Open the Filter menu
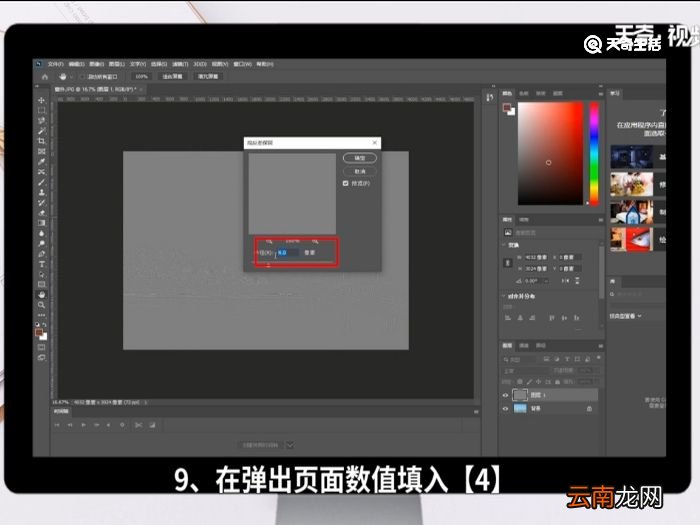The width and height of the screenshot is (700, 525). click(x=180, y=64)
